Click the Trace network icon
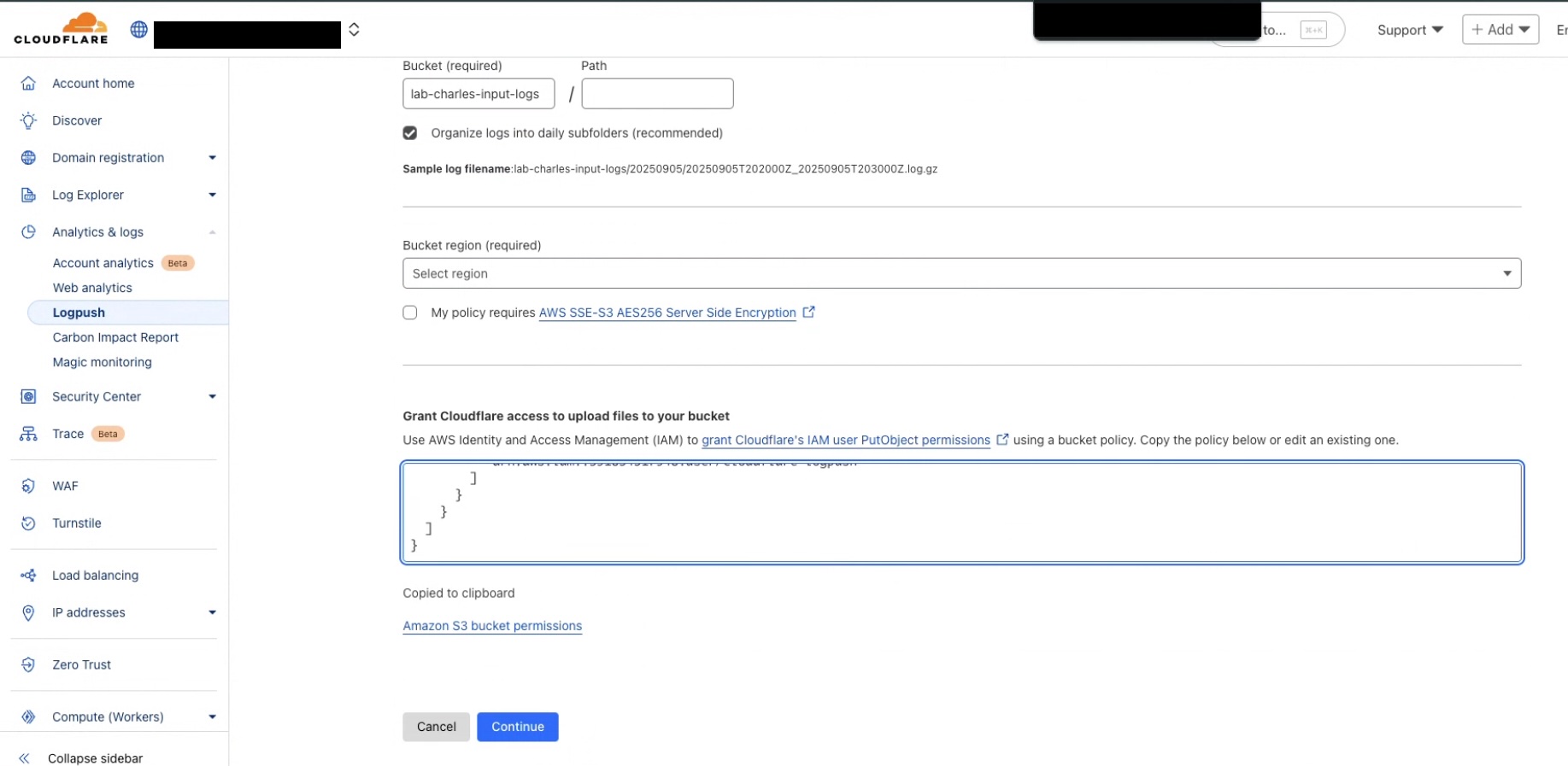The width and height of the screenshot is (1568, 766). tap(28, 434)
